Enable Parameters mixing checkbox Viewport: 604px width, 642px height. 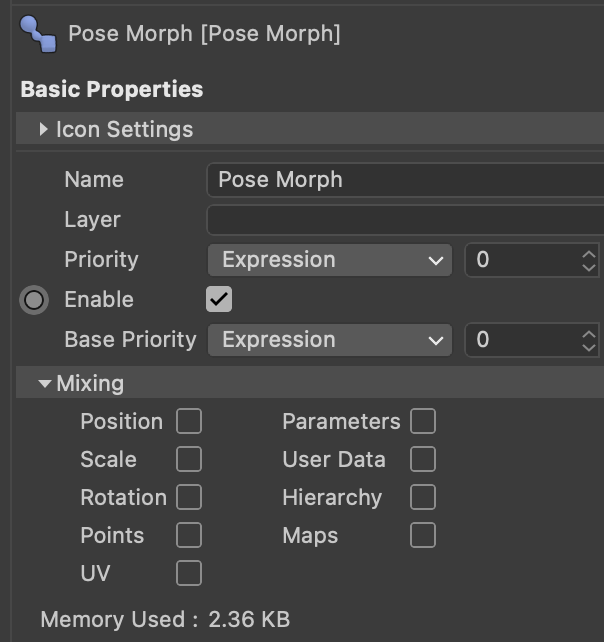click(423, 421)
